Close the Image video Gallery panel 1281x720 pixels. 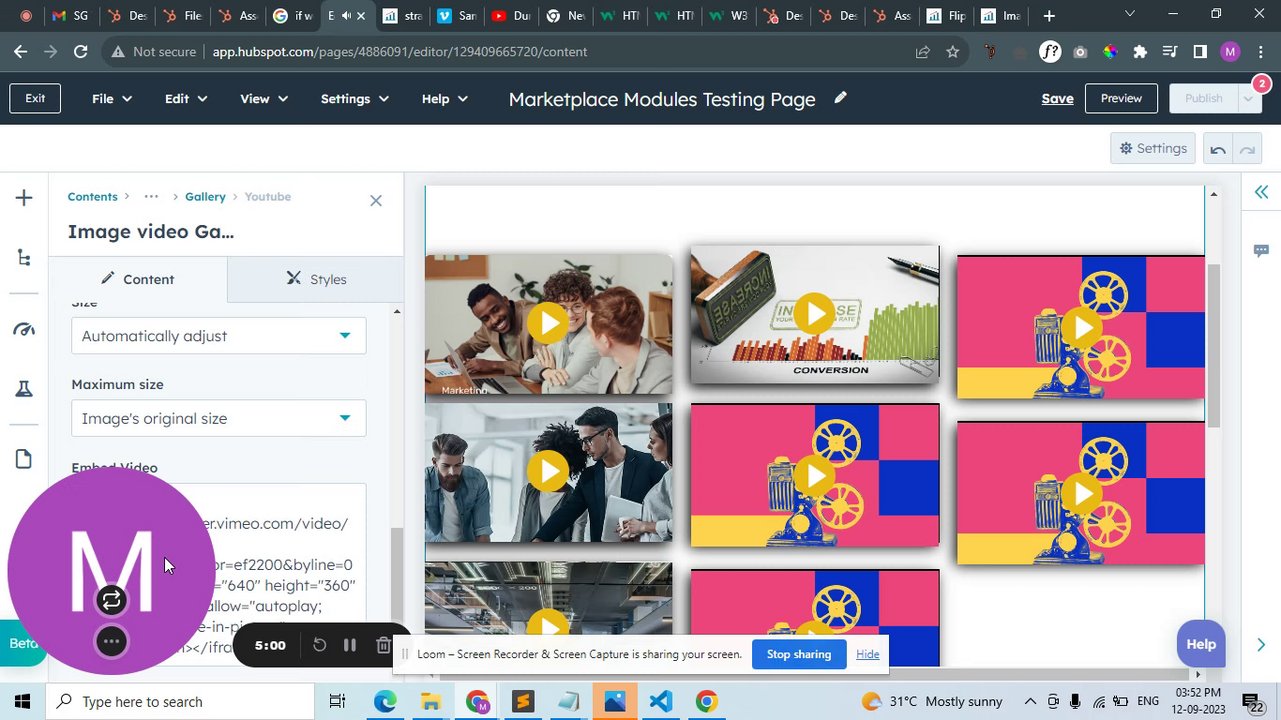coord(376,201)
